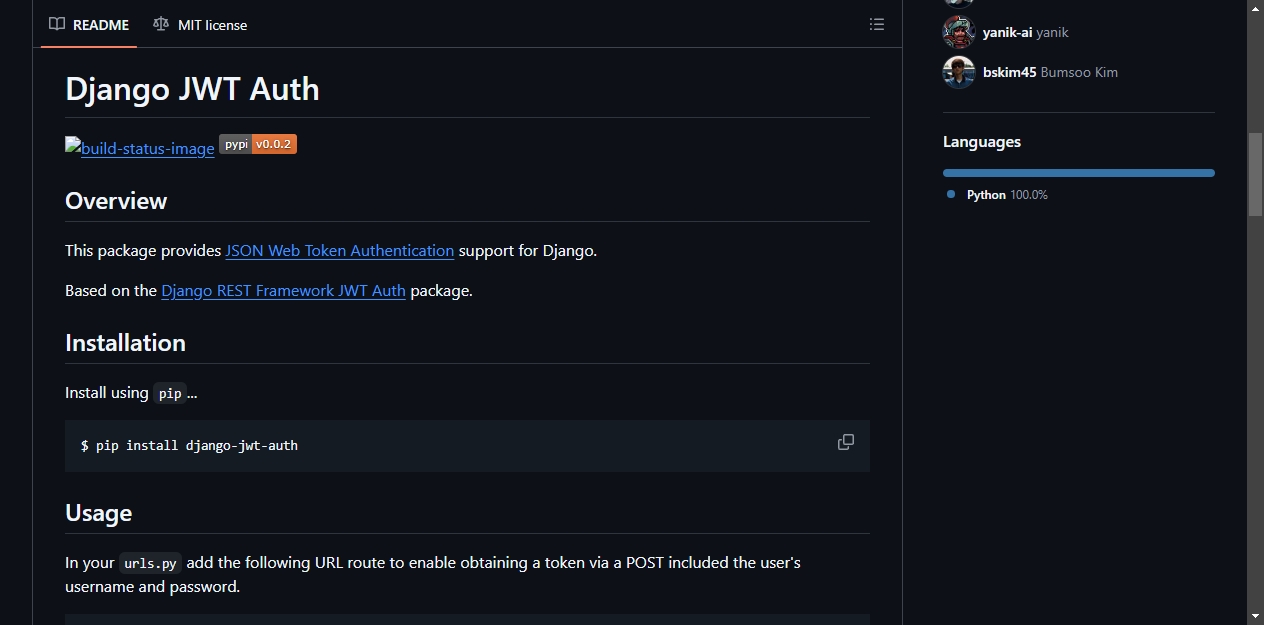Open yanik-ai contributor profile link

[x=1025, y=32]
